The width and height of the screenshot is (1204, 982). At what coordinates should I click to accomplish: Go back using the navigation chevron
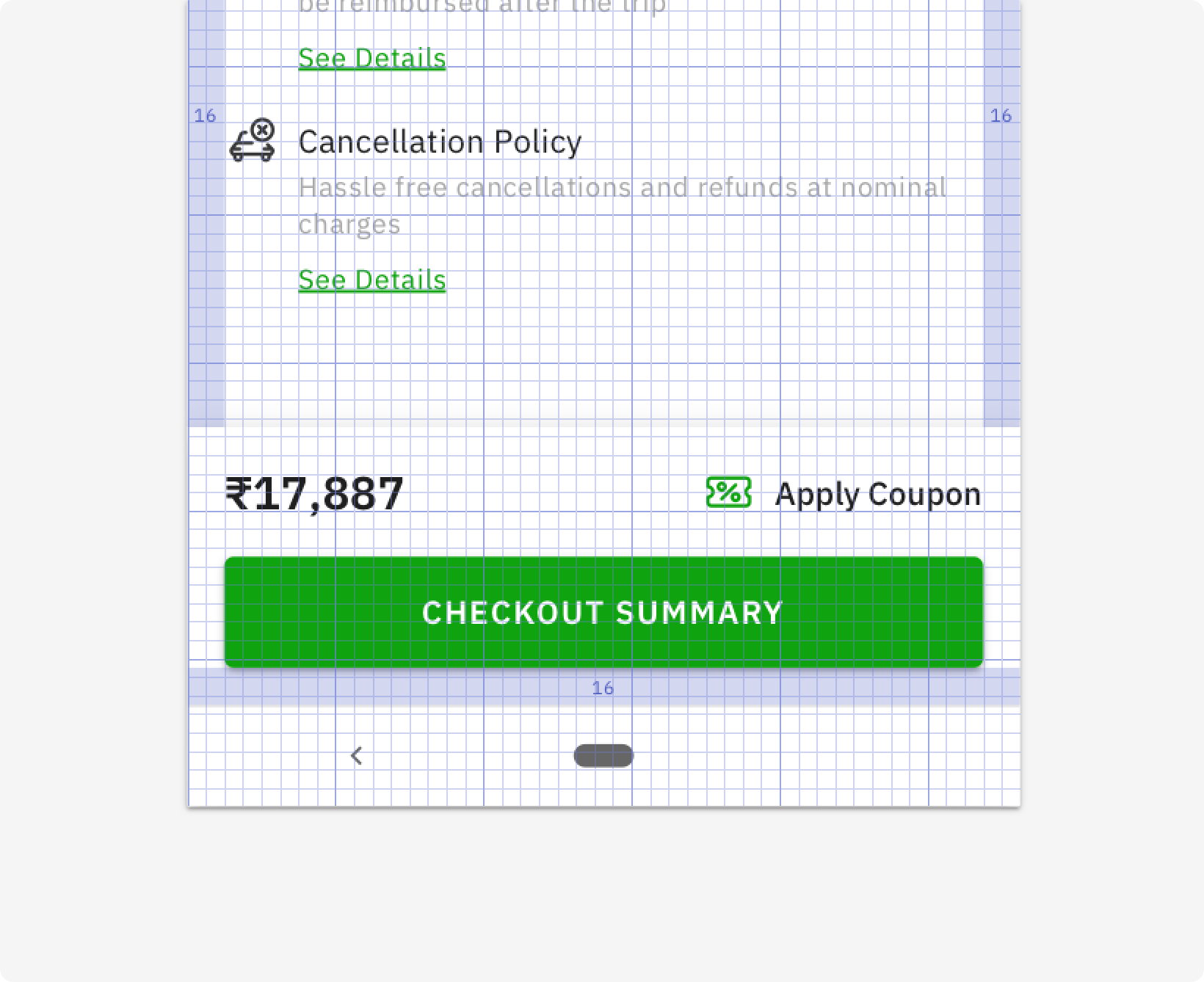point(357,755)
